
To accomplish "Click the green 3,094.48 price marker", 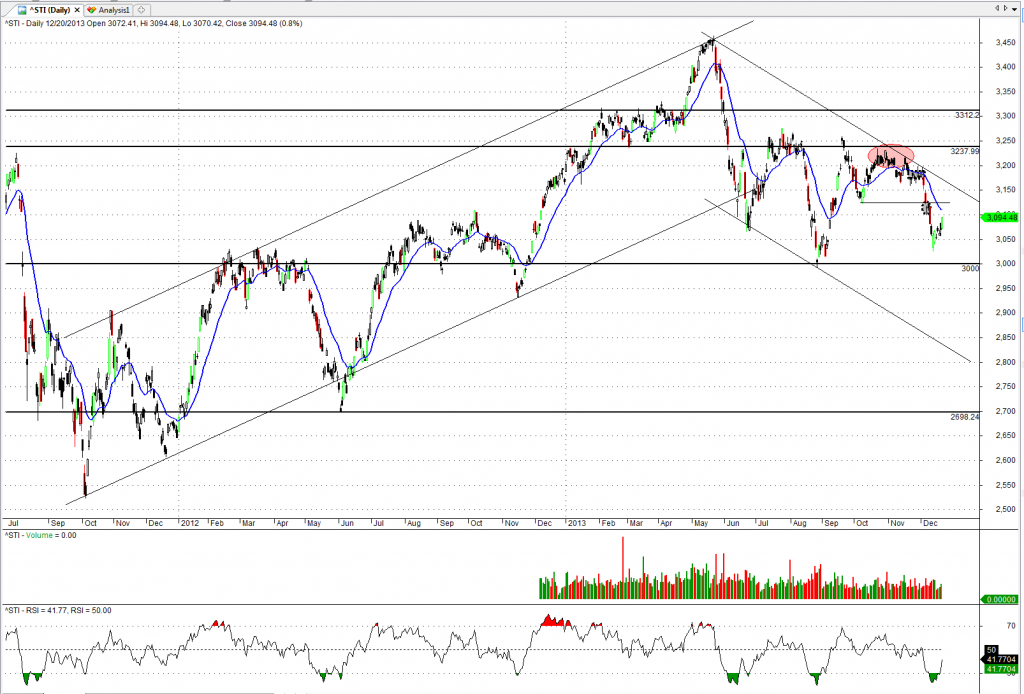I will click(x=999, y=217).
